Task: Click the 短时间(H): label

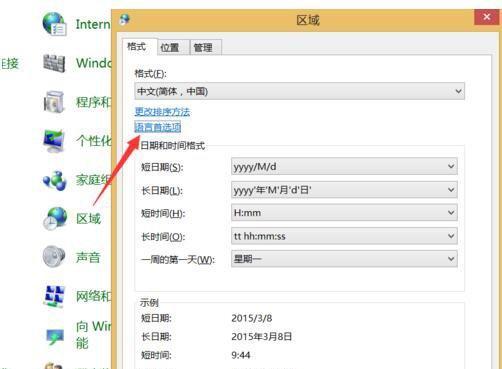Action: (163, 213)
